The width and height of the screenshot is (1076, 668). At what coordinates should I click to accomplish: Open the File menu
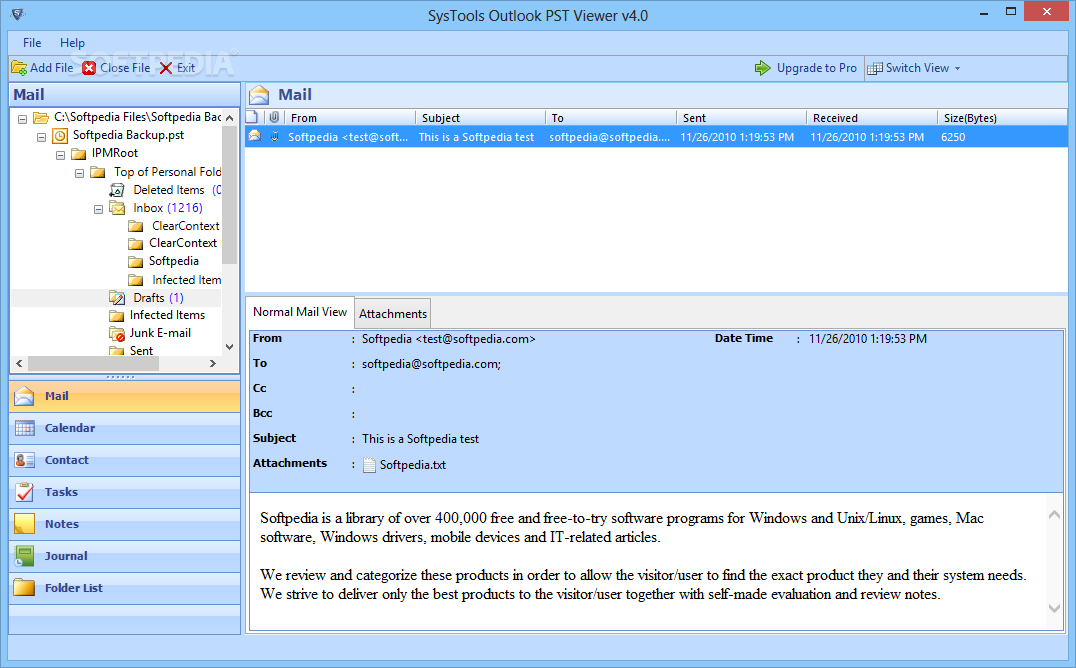(32, 43)
